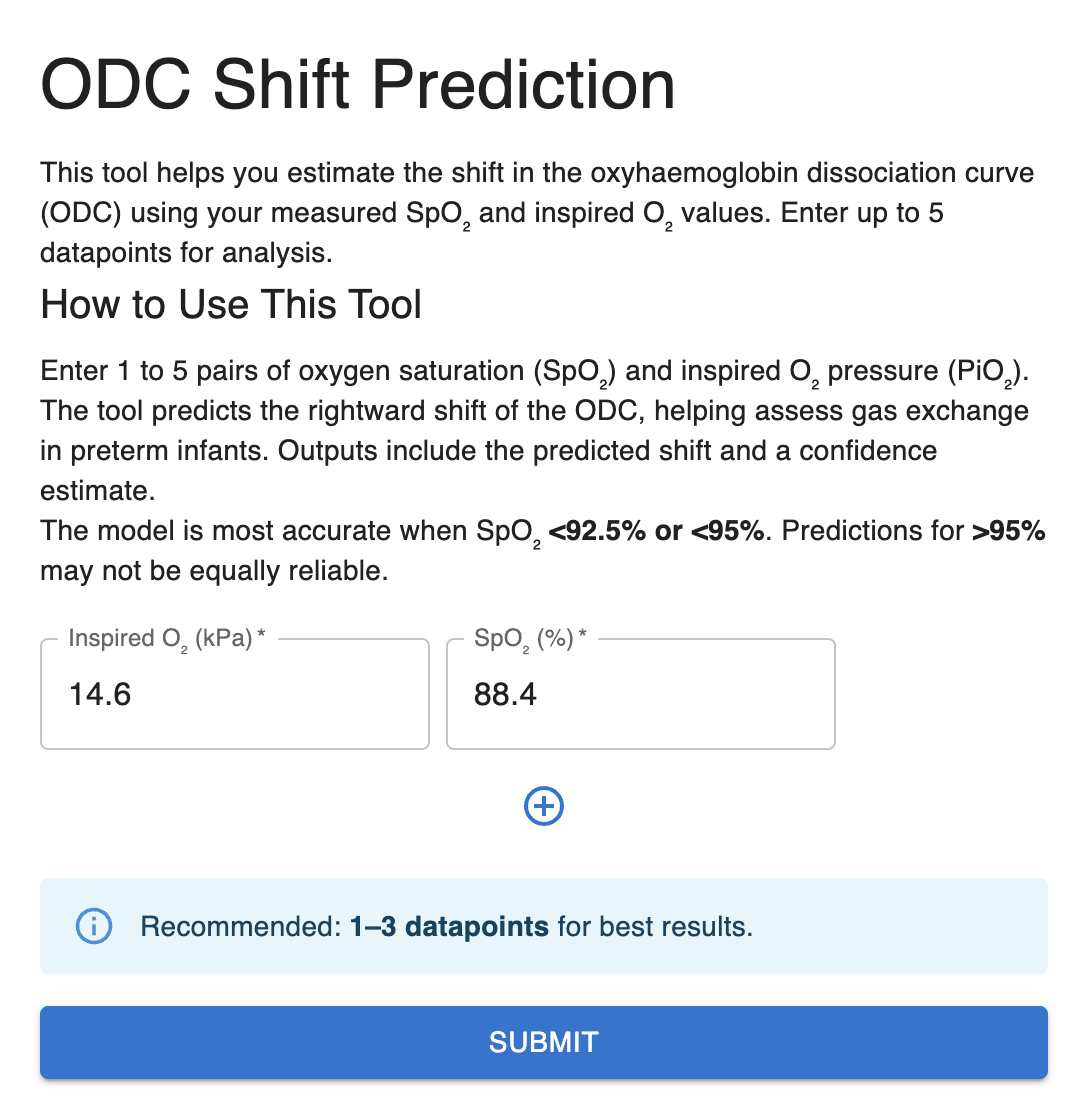Click the word "Recommended:" in the banner
The image size is (1088, 1102).
[x=240, y=927]
